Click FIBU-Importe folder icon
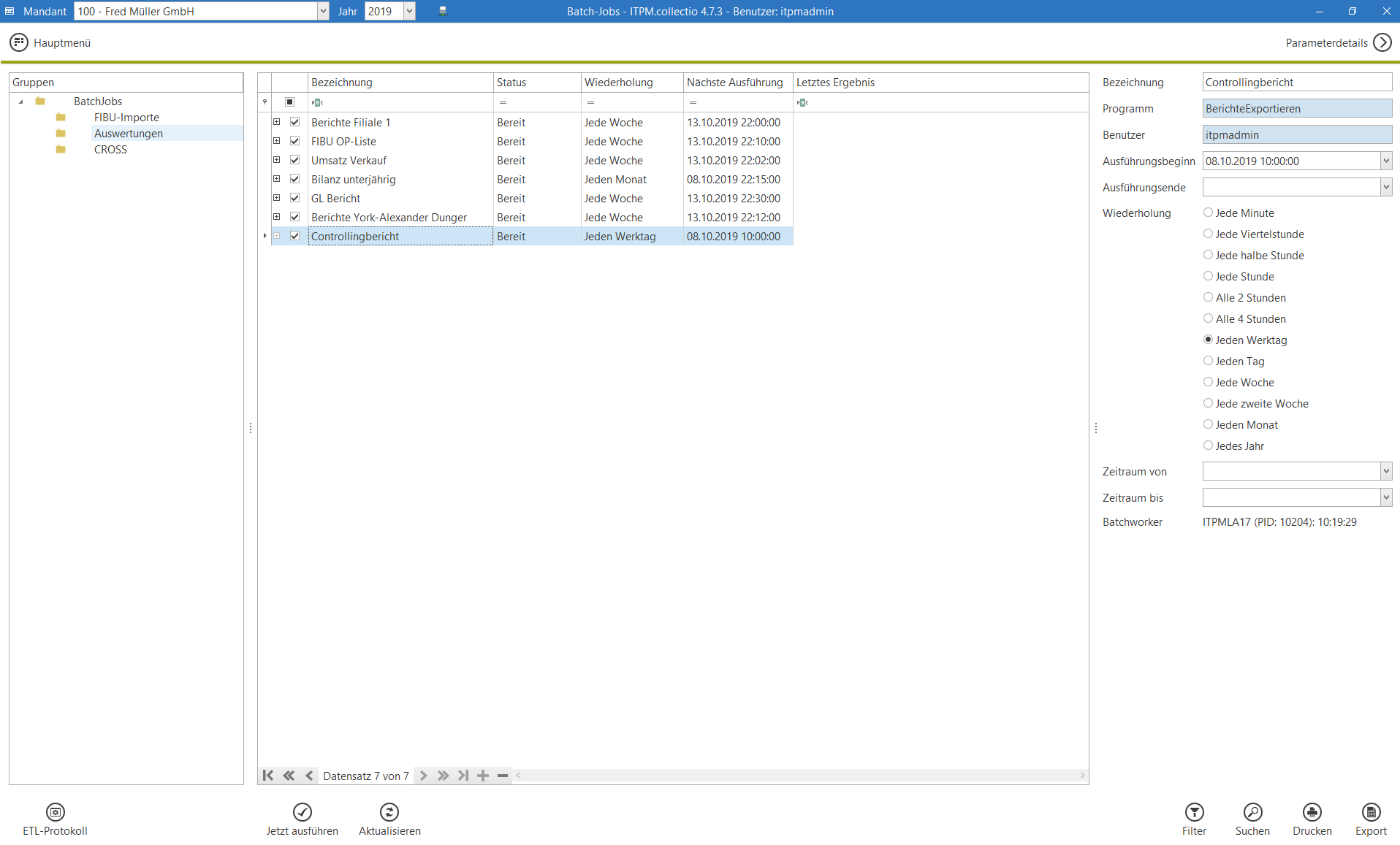The width and height of the screenshot is (1400, 845). tap(61, 117)
